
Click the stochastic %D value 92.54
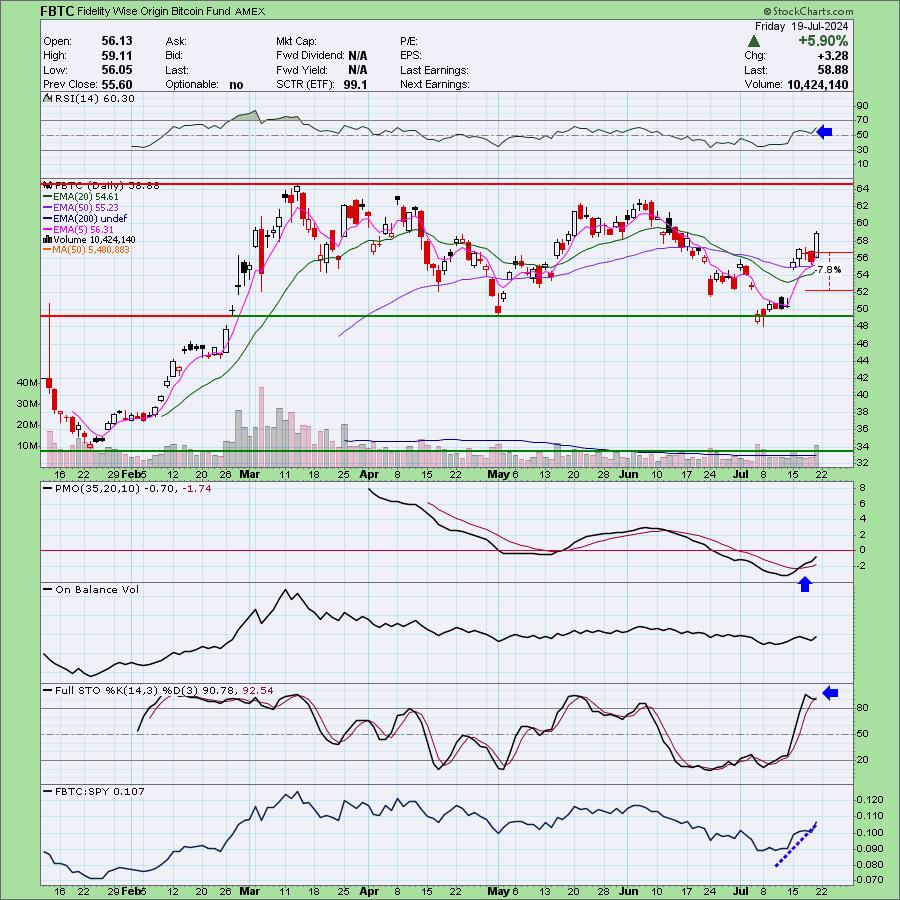(258, 690)
